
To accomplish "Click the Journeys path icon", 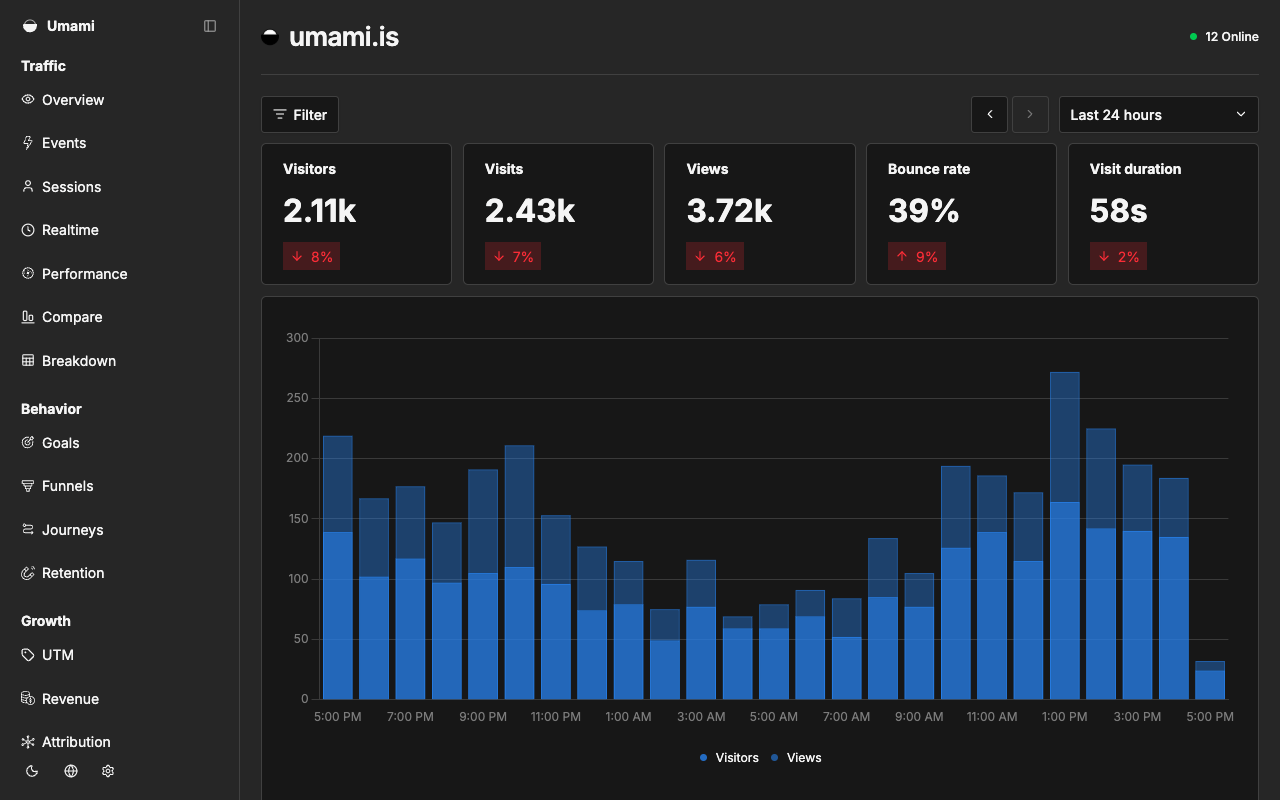I will click(x=28, y=530).
